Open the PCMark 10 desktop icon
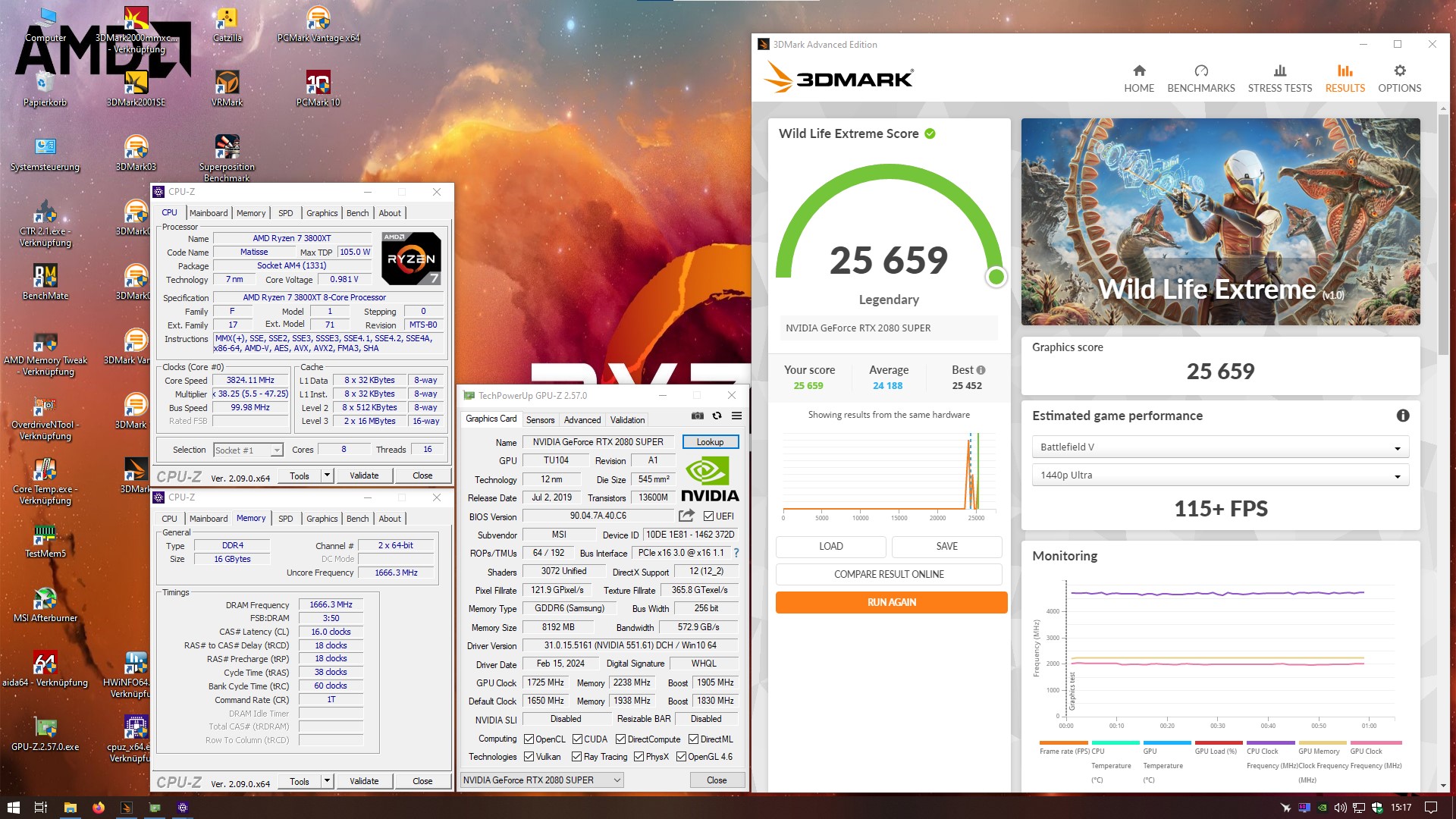The image size is (1456, 819). click(x=318, y=88)
